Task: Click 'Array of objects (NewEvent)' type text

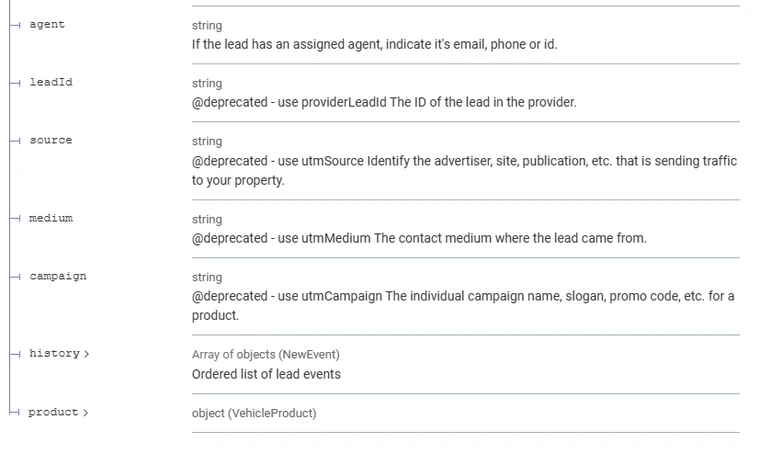Action: point(266,355)
